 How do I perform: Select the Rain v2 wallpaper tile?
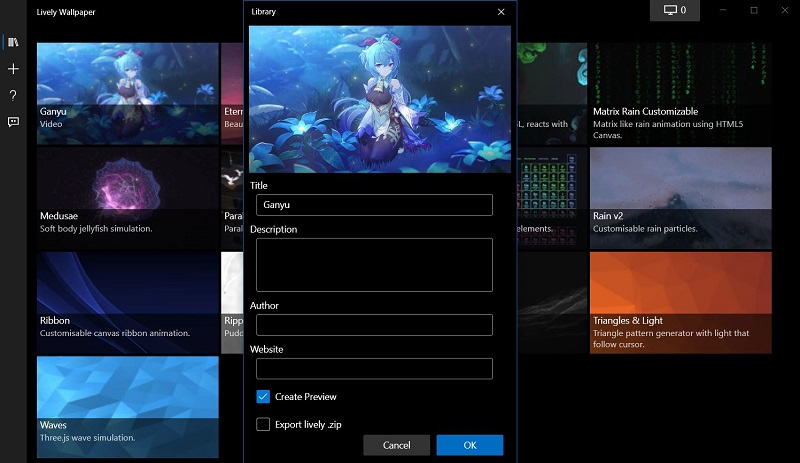click(x=681, y=198)
